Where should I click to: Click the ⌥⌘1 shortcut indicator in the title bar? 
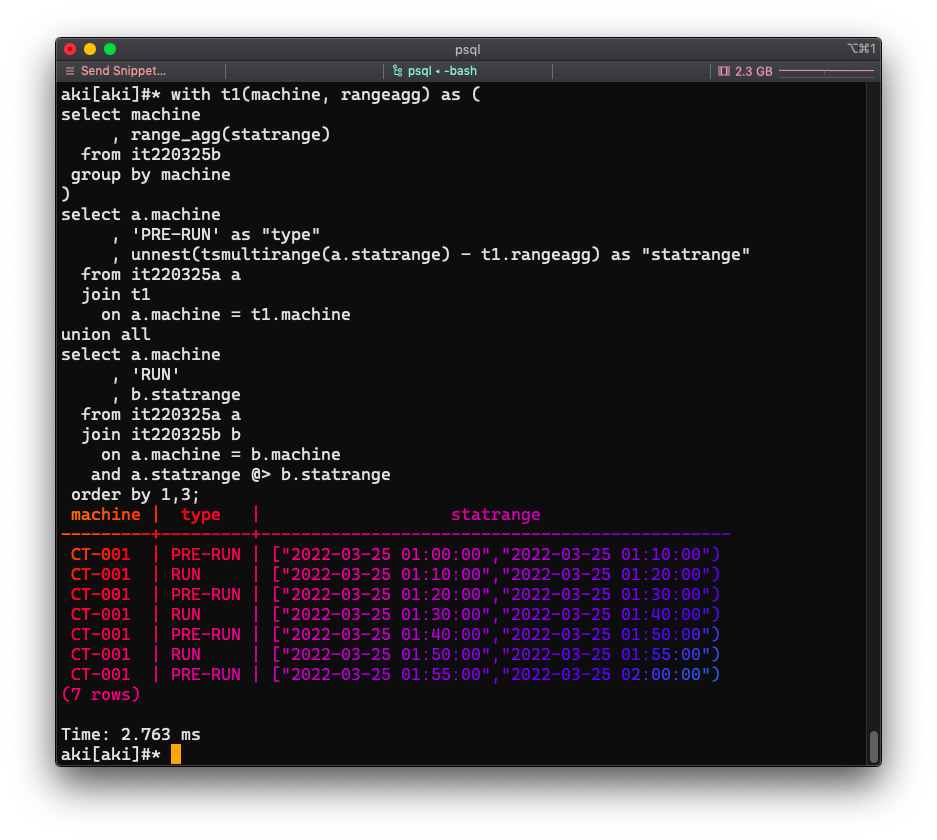[861, 48]
